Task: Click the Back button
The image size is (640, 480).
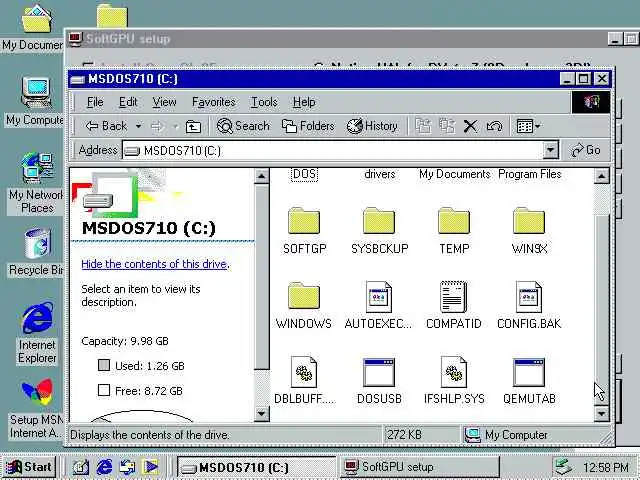Action: (x=107, y=127)
